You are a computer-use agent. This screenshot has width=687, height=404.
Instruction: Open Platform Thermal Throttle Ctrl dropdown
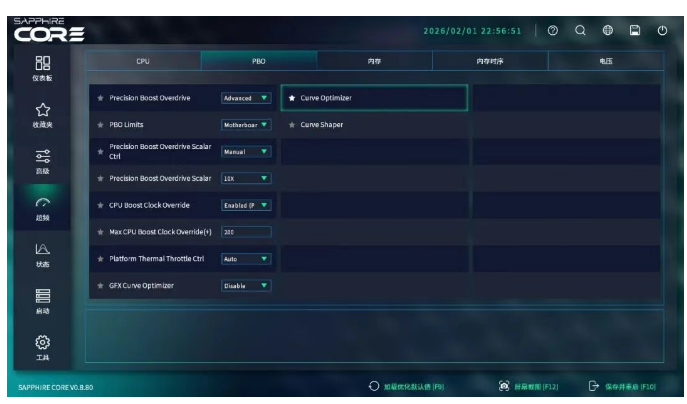246,258
